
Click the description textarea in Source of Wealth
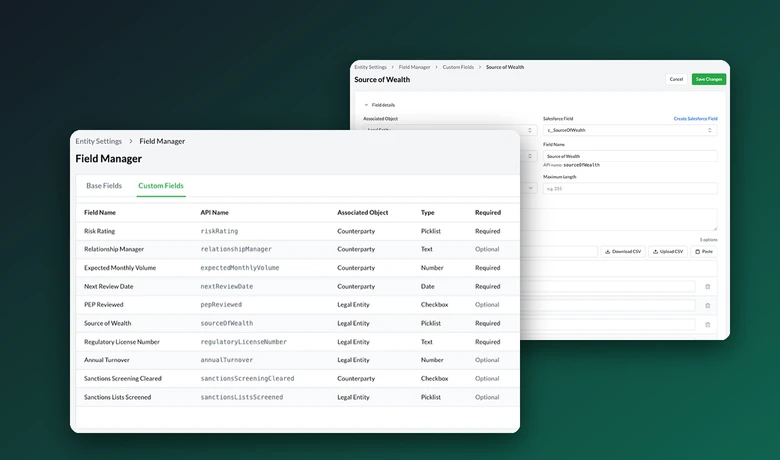pyautogui.click(x=618, y=219)
